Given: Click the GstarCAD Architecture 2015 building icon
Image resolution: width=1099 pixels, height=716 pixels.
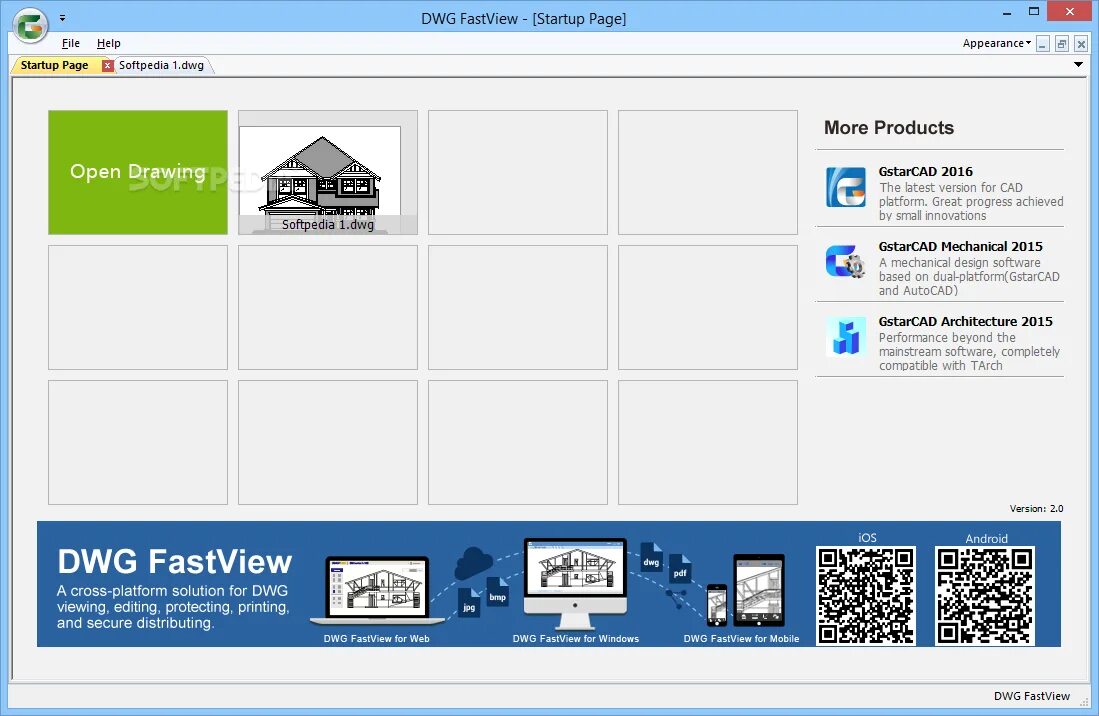Looking at the screenshot, I should [x=846, y=337].
